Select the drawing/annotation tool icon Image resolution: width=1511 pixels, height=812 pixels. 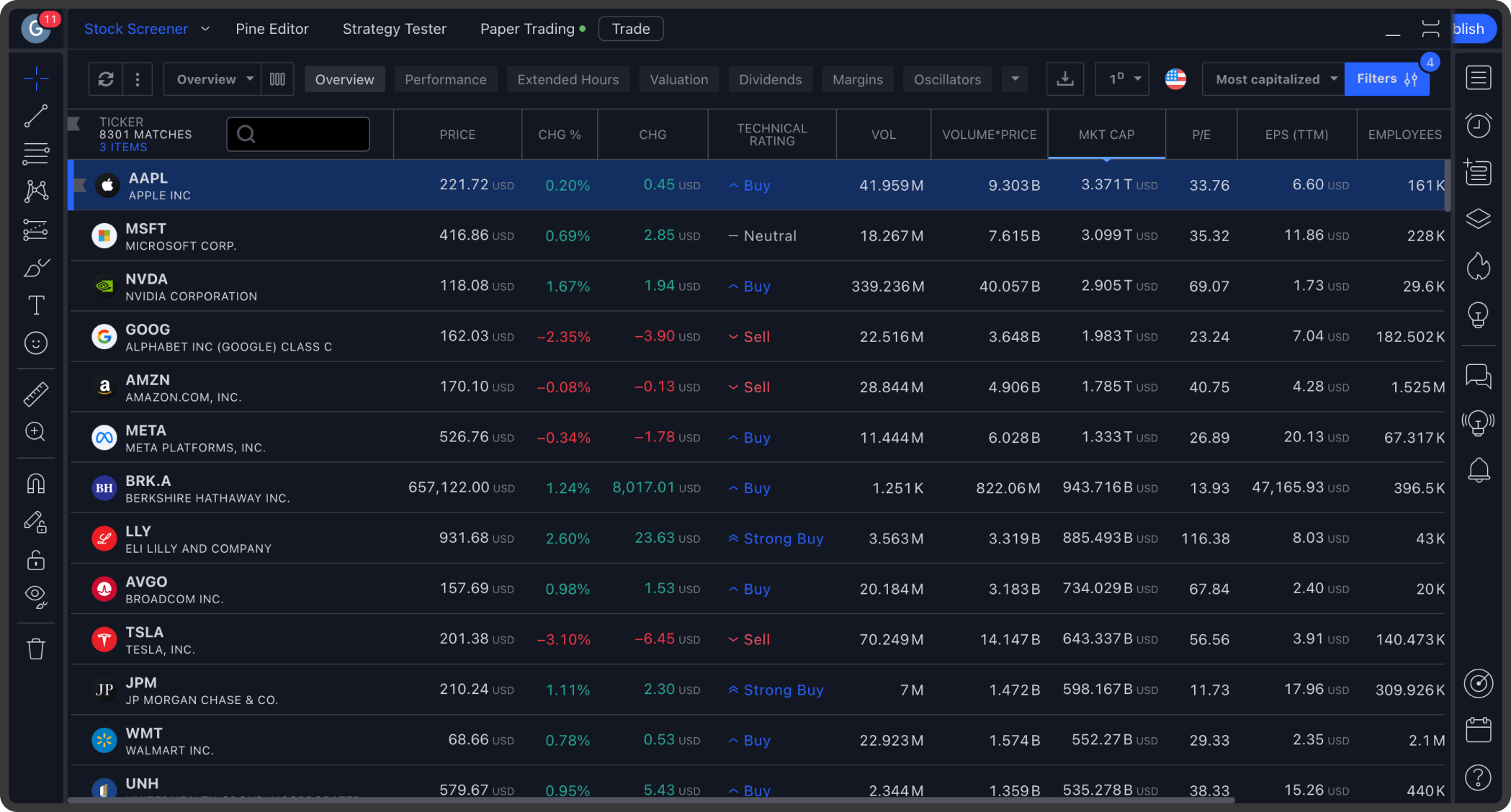click(x=37, y=268)
